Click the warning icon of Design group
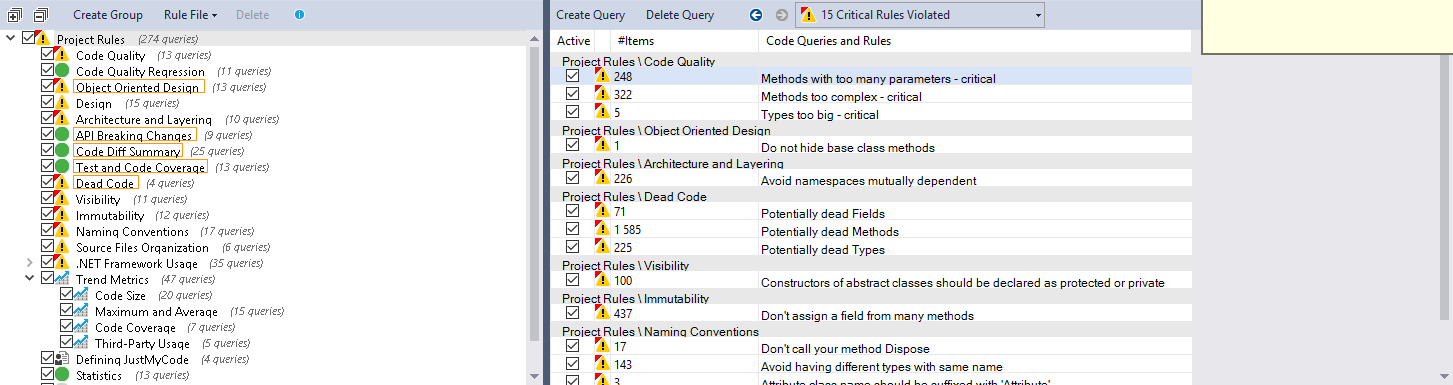This screenshot has width=1453, height=385. tap(62, 103)
